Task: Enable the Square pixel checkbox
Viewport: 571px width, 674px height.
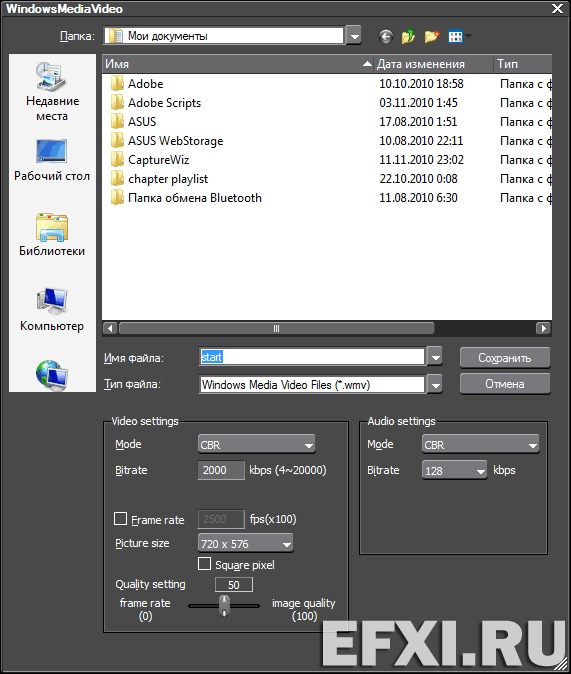Action: [204, 564]
